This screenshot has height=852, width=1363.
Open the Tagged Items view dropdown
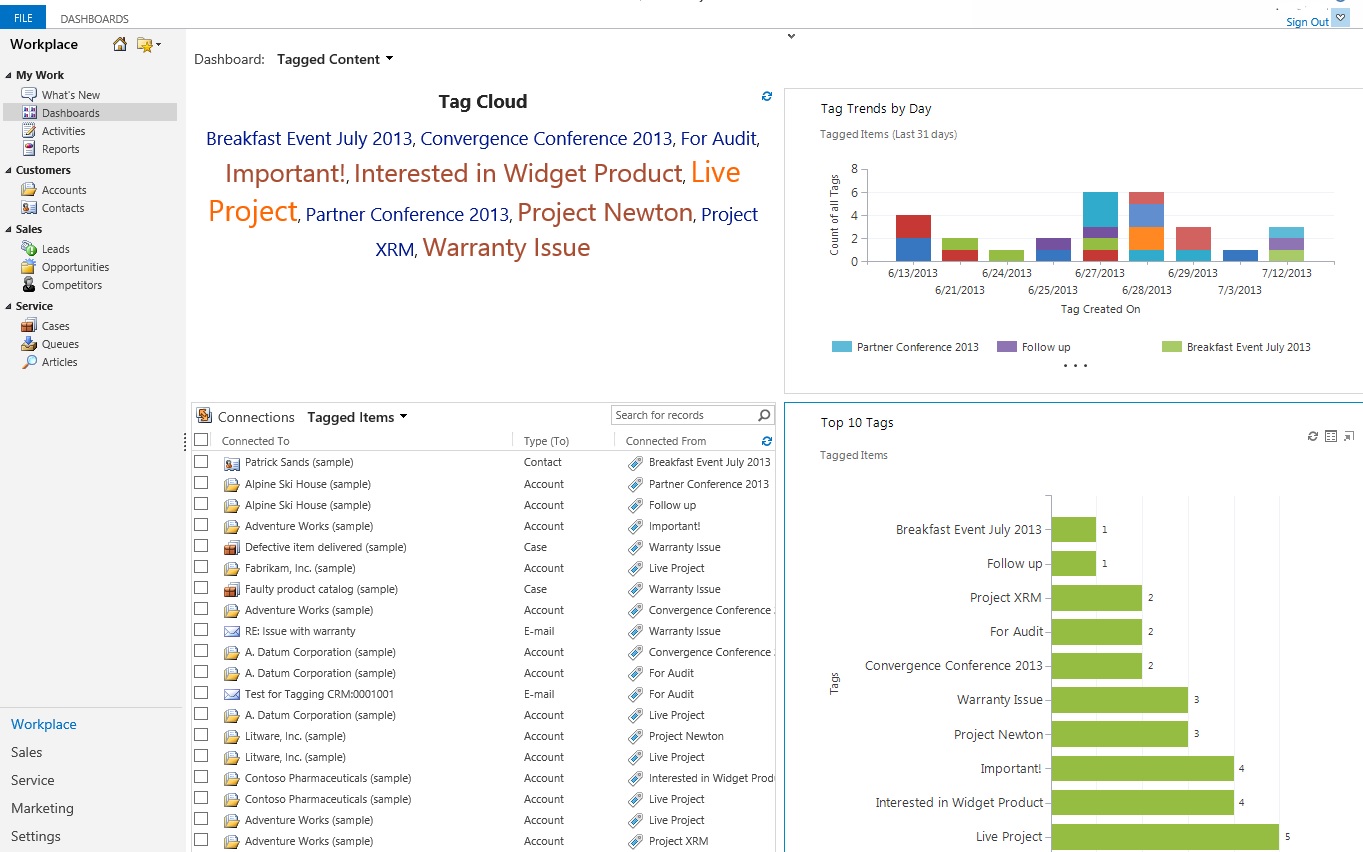click(x=403, y=417)
